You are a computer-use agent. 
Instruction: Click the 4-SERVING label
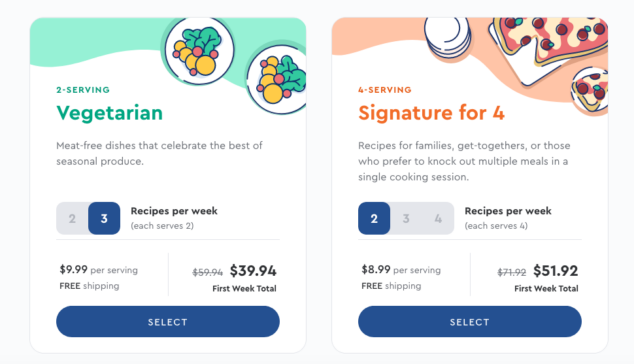coord(385,90)
